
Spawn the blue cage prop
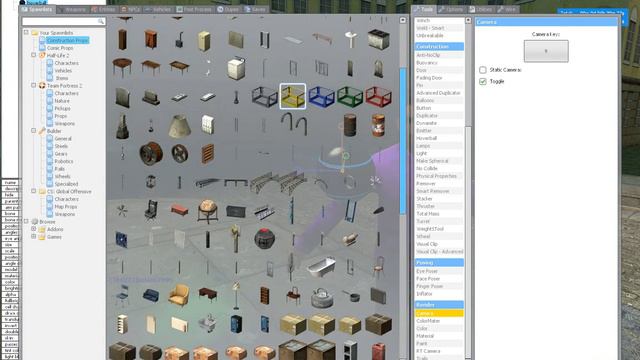[x=321, y=96]
